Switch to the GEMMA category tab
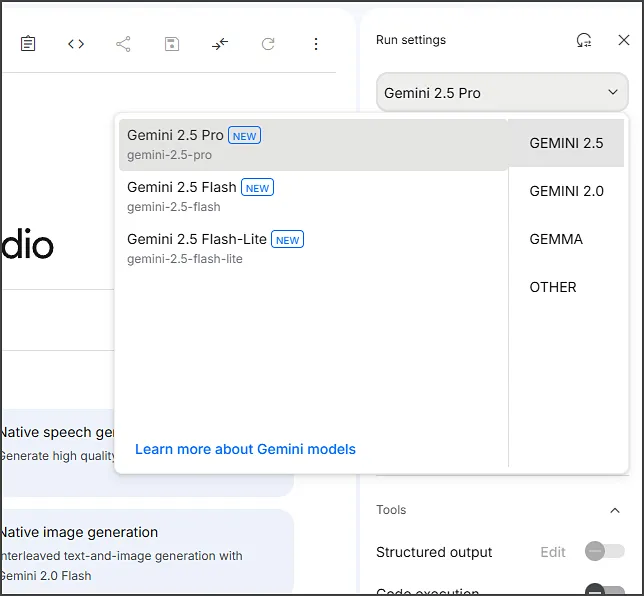644x596 pixels. tap(566, 239)
